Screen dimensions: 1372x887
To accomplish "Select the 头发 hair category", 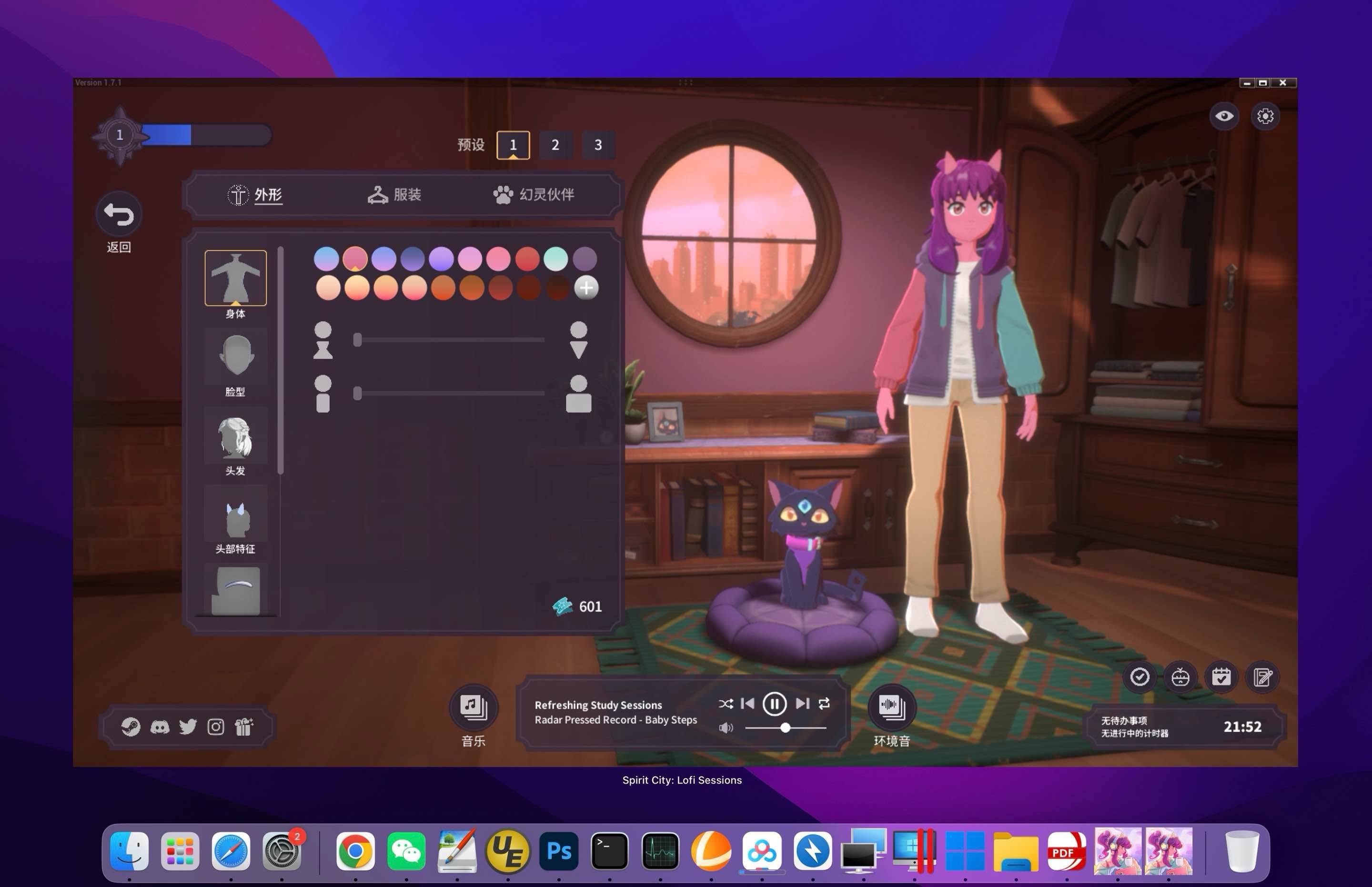I will 236,435.
